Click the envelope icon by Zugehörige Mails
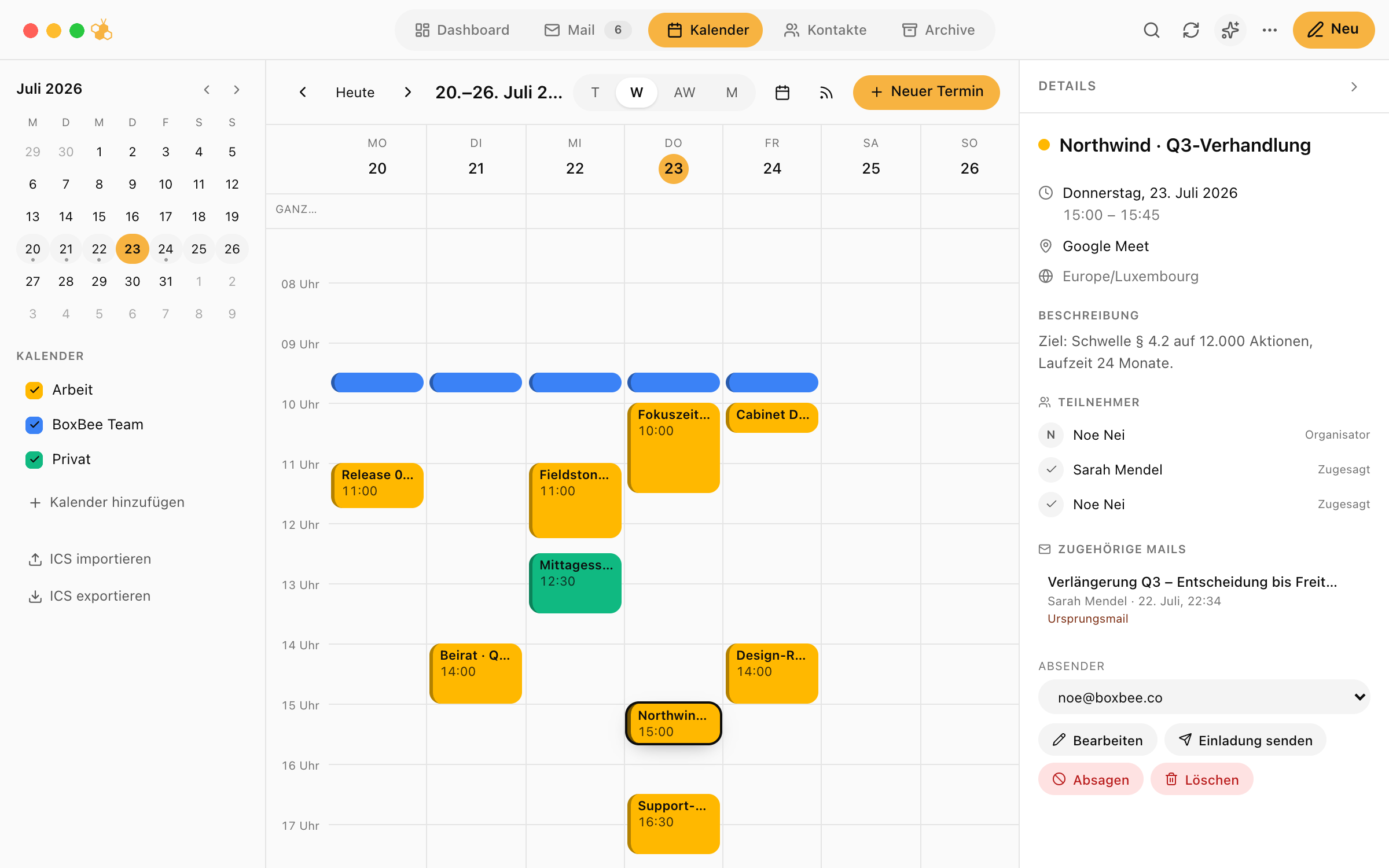Screen dimensions: 1389x868 [x=1045, y=549]
